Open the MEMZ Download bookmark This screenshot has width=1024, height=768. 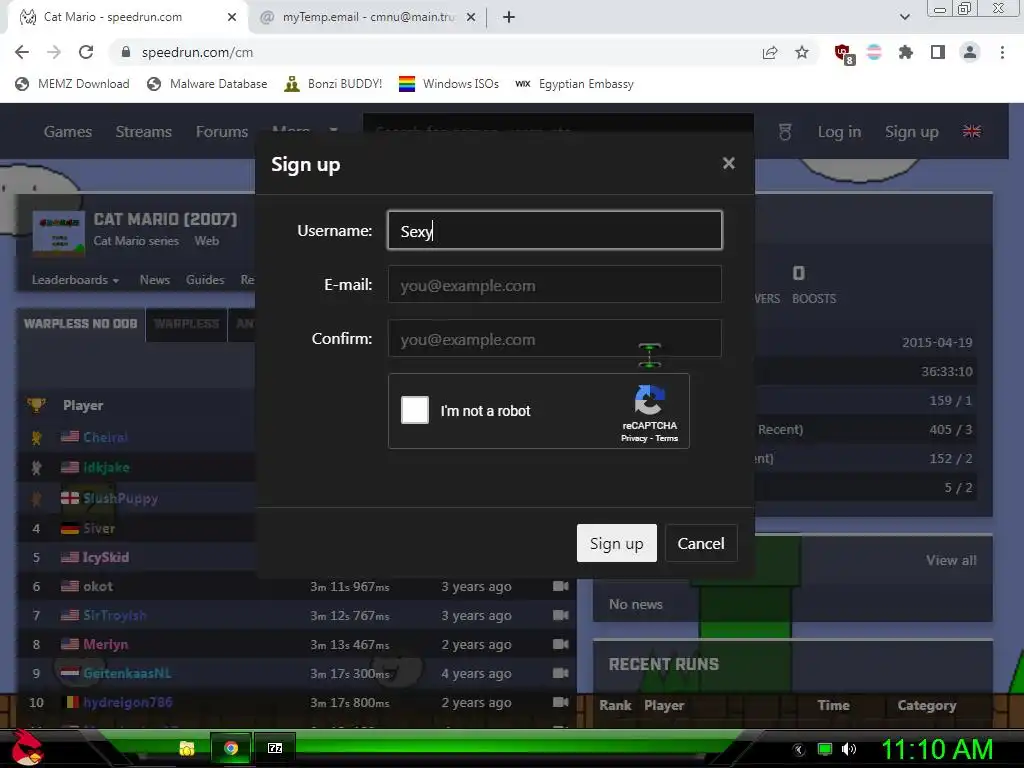coord(72,84)
